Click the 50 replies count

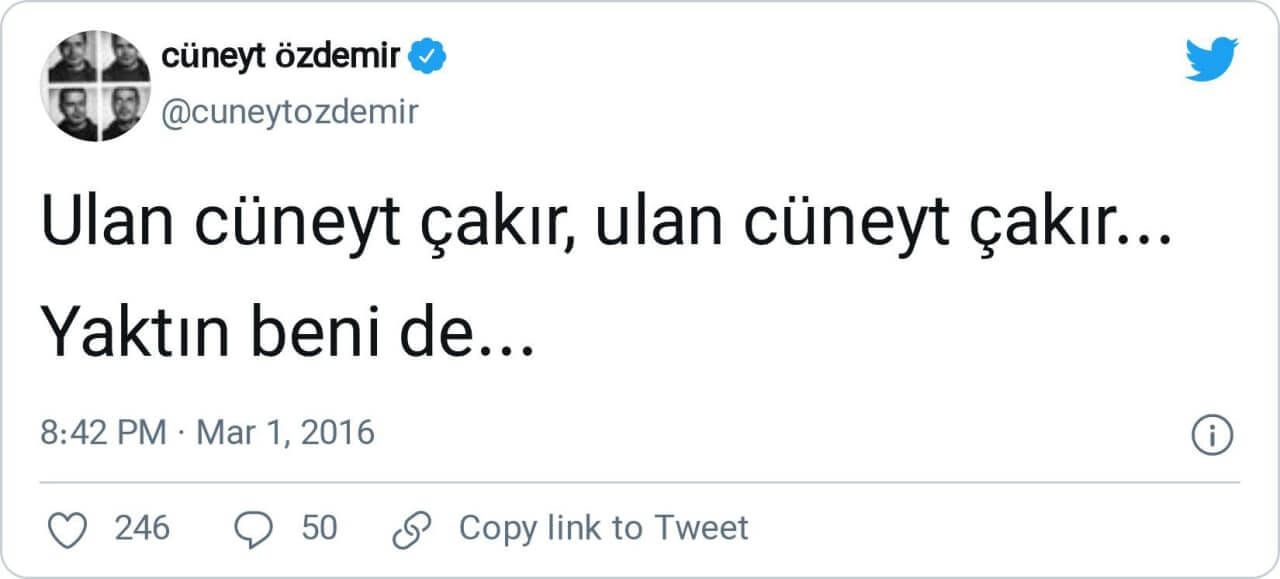point(319,527)
